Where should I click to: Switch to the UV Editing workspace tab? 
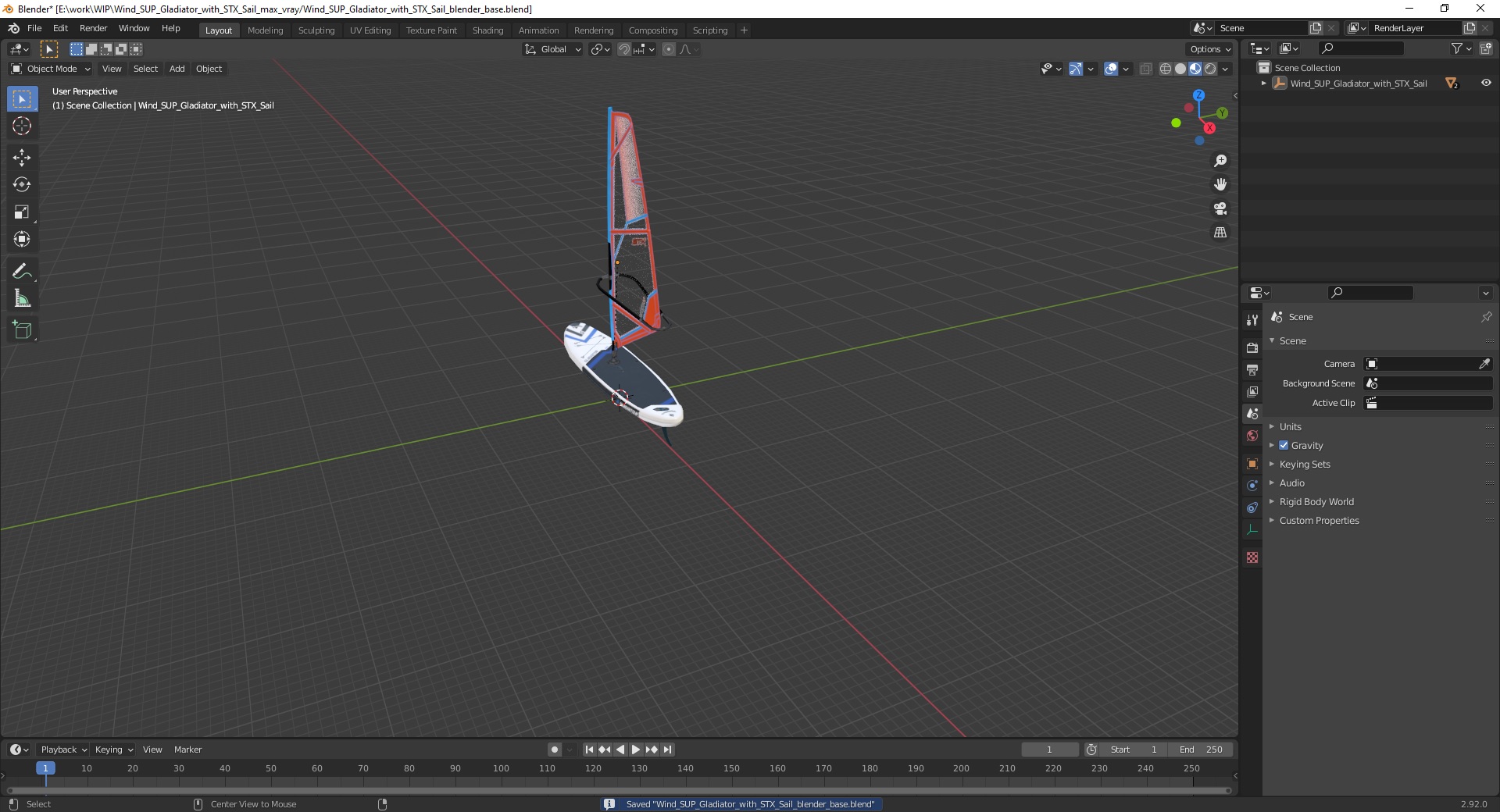coord(370,30)
